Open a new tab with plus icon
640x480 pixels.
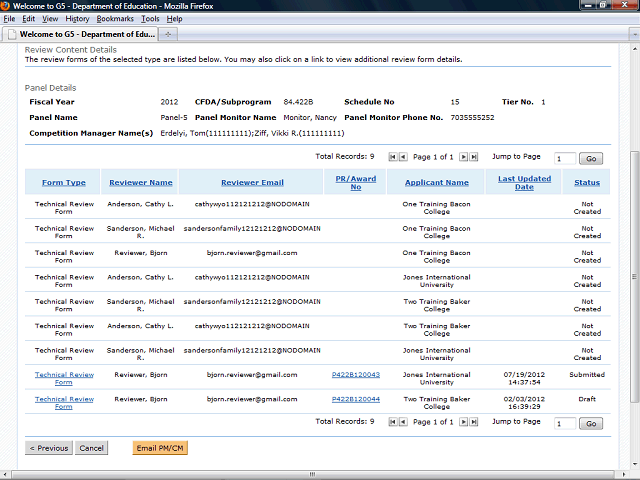click(x=168, y=34)
